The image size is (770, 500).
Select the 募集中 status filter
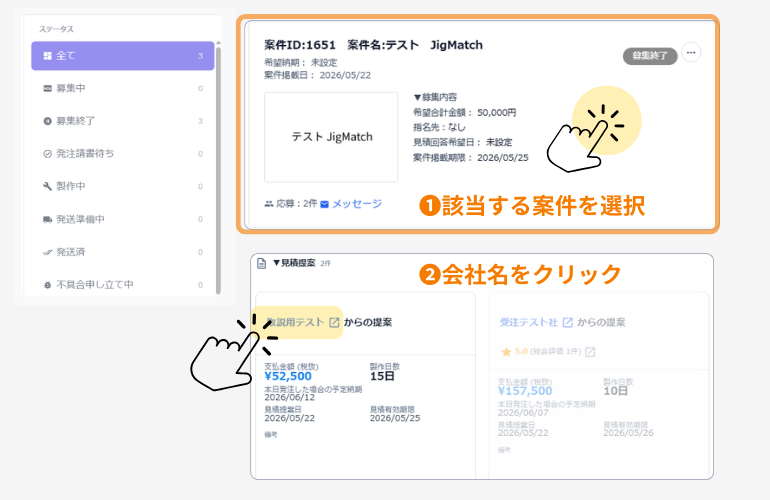pyautogui.click(x=123, y=88)
